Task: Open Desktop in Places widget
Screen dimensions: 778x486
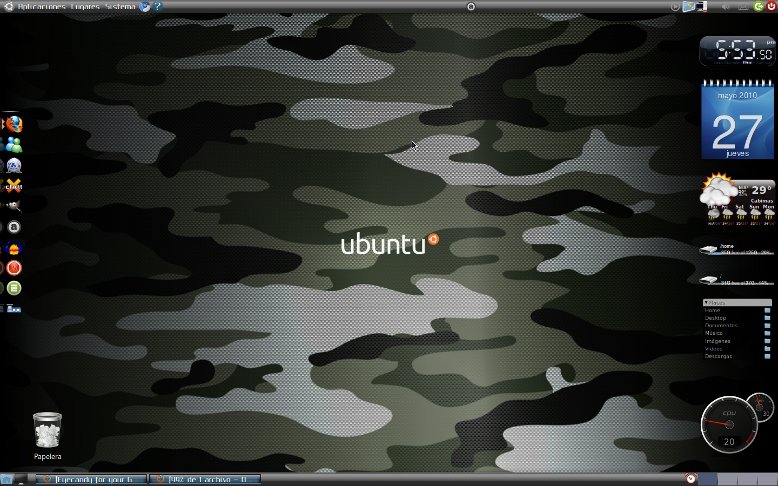Action: pos(737,318)
